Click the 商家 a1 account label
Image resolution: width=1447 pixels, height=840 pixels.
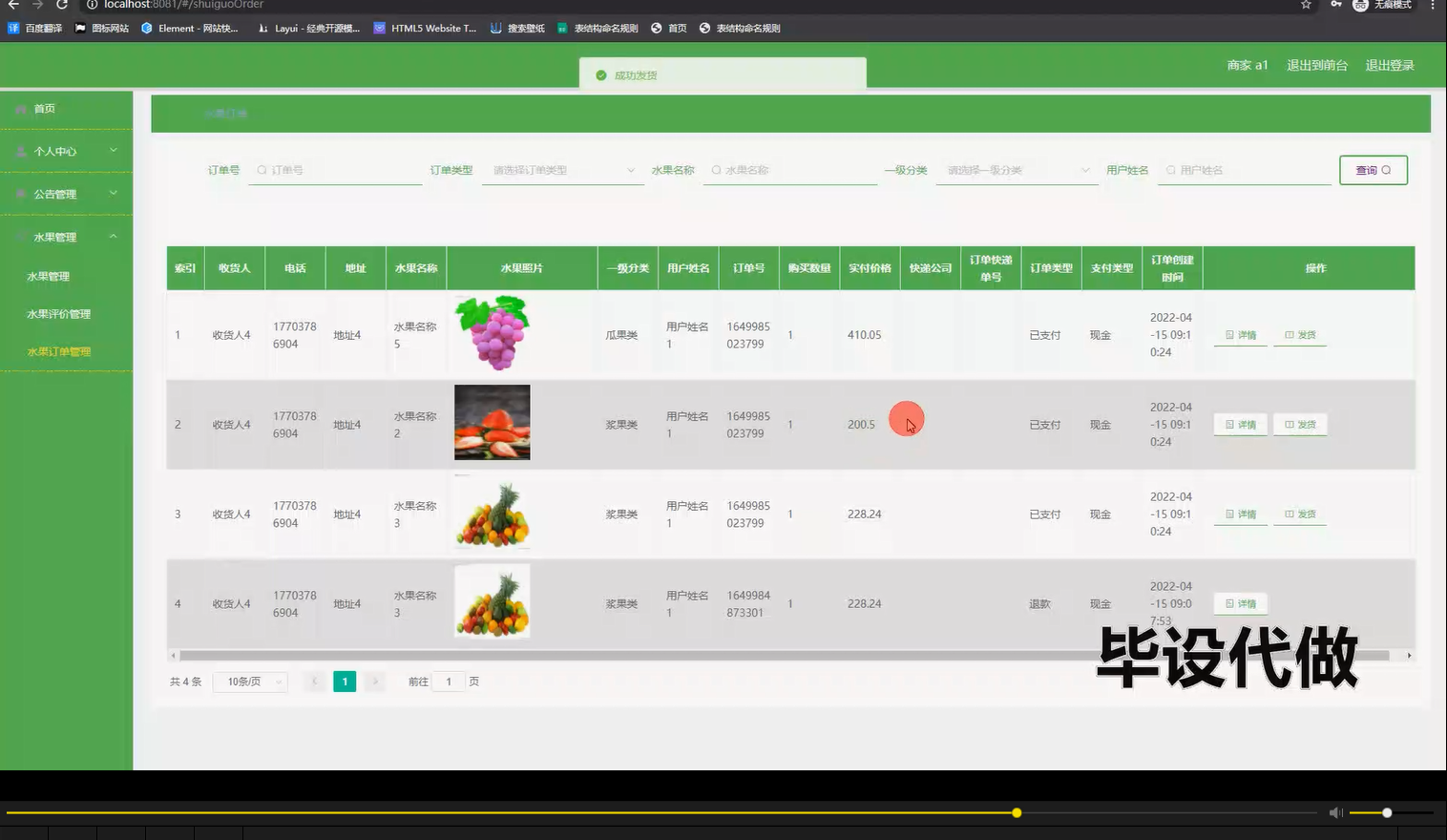pyautogui.click(x=1248, y=65)
